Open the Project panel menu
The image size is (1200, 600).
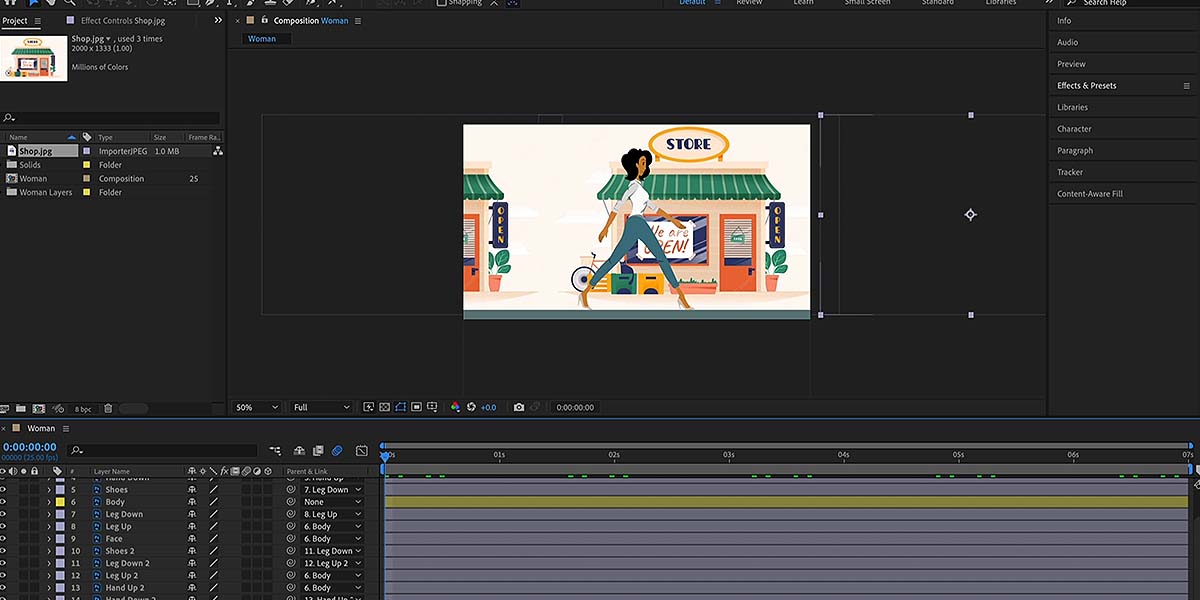click(38, 21)
